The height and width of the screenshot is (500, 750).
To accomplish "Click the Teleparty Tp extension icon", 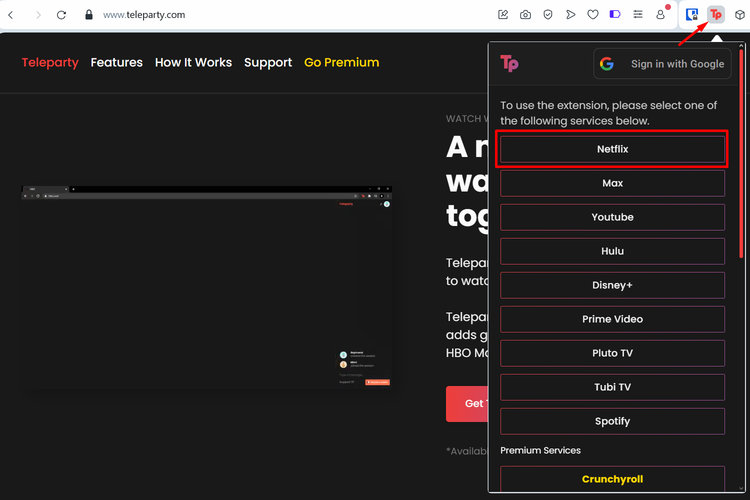I will pyautogui.click(x=716, y=15).
